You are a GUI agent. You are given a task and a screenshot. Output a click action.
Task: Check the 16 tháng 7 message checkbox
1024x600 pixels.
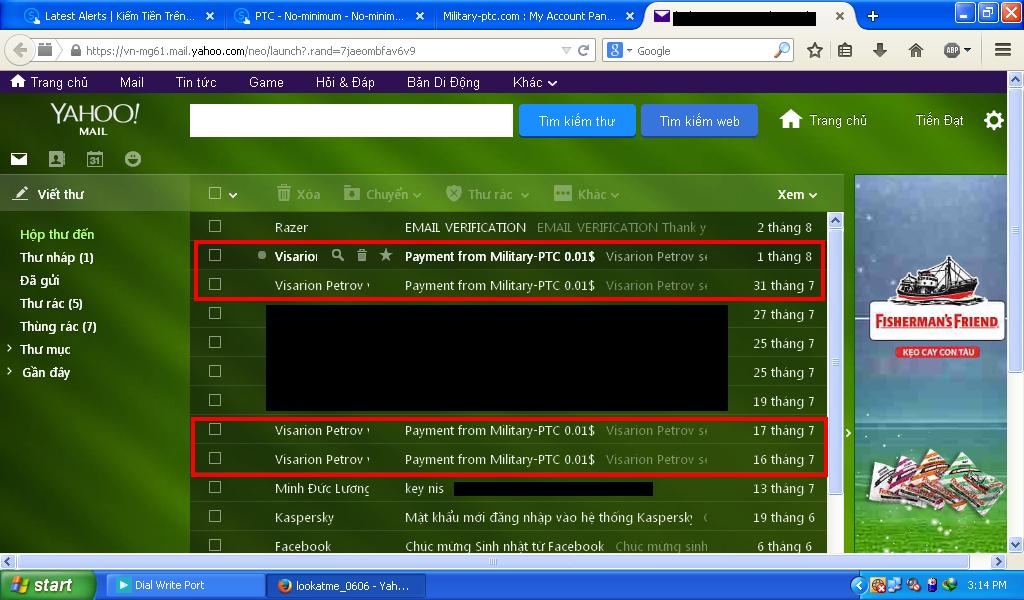click(215, 458)
